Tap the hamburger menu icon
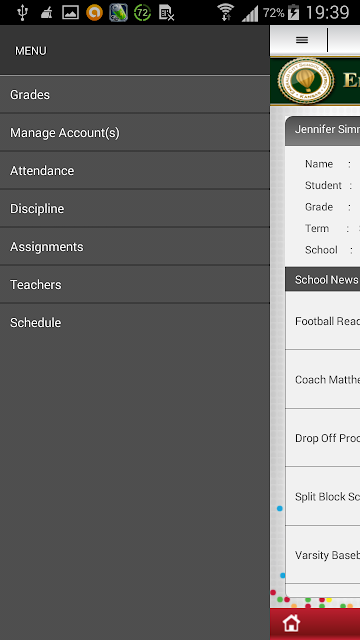 (x=302, y=40)
